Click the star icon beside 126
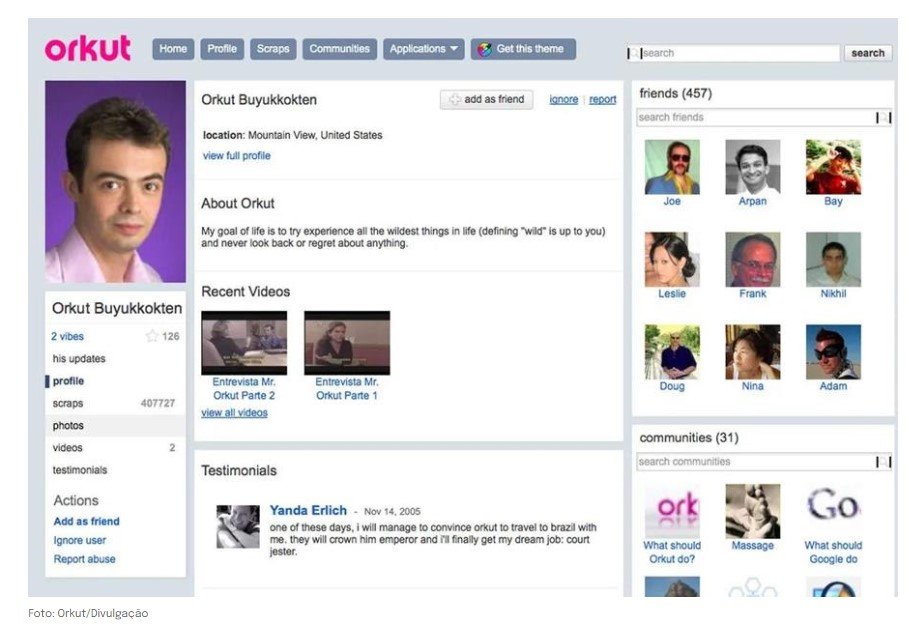Screen dimensions: 909x637 coord(152,336)
